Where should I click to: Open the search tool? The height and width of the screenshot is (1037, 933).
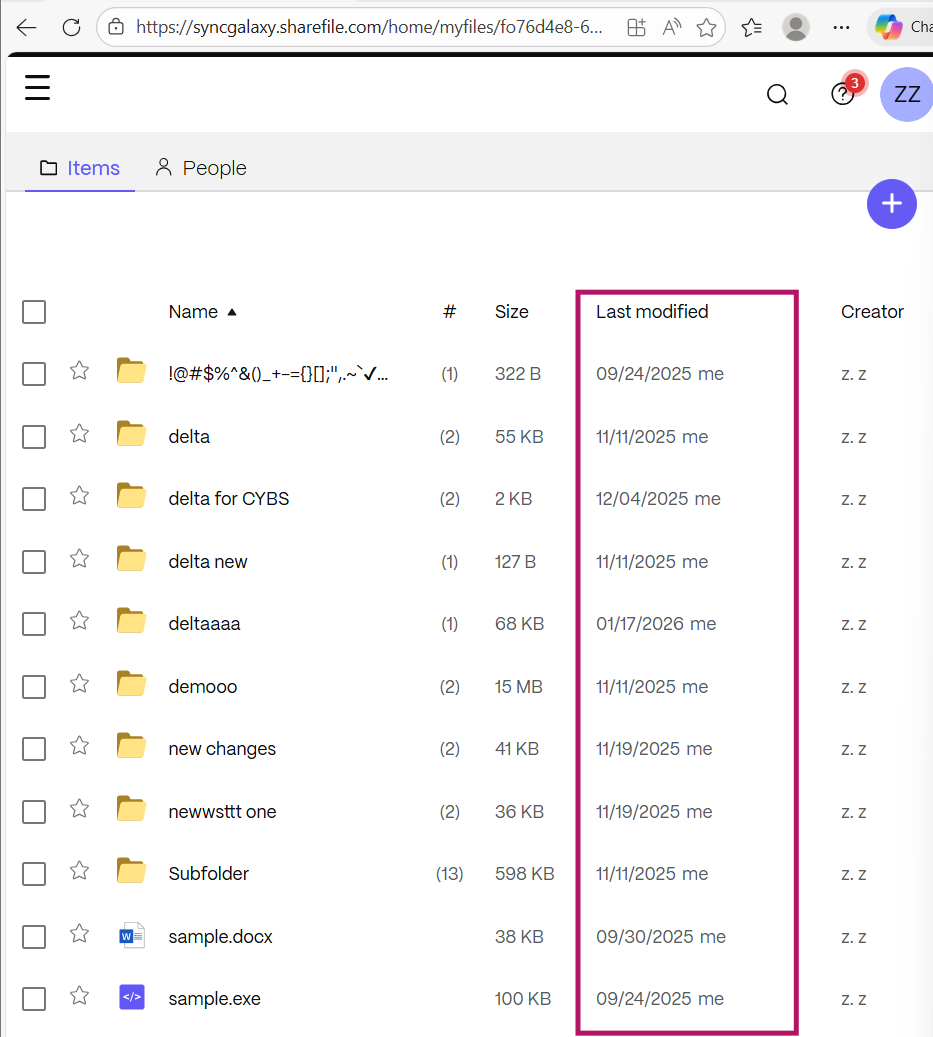777,94
